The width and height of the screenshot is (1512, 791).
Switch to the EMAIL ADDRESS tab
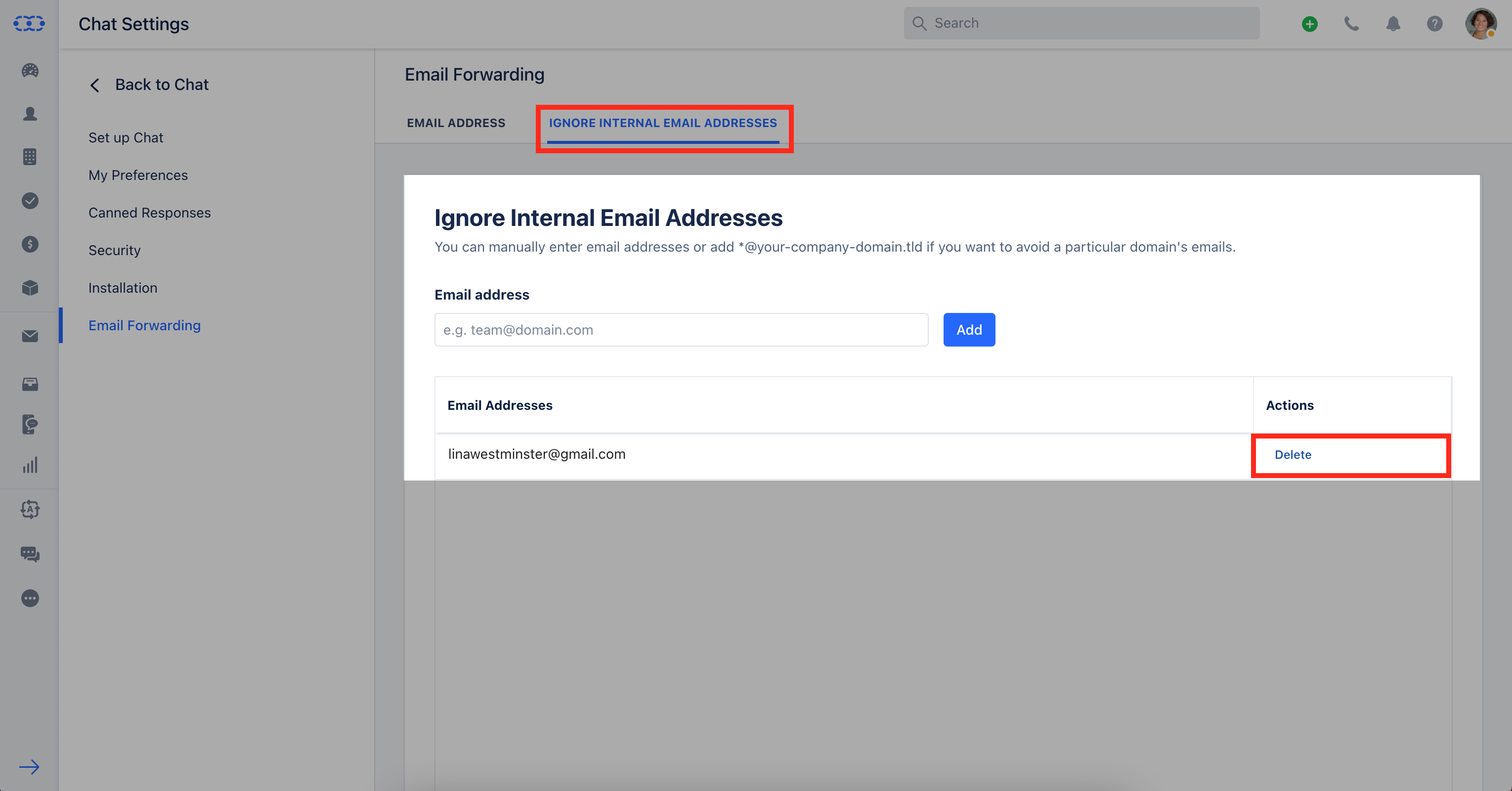pos(456,123)
